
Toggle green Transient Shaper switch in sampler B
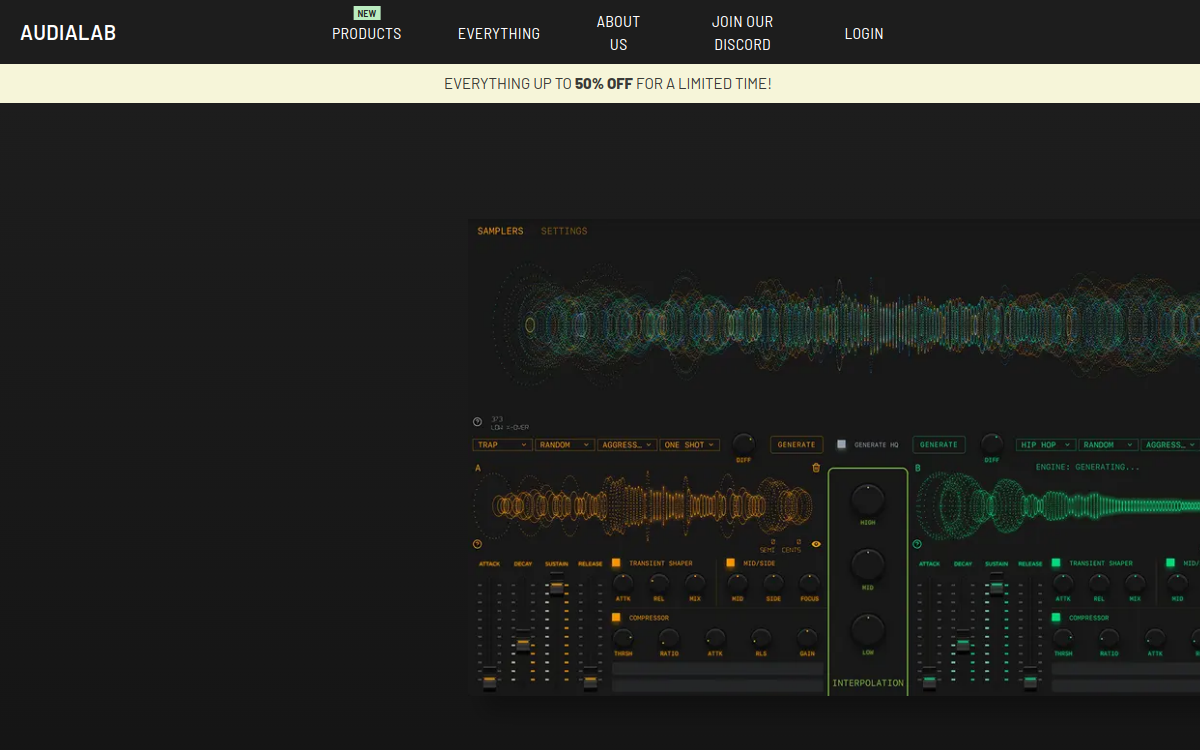click(x=1056, y=563)
